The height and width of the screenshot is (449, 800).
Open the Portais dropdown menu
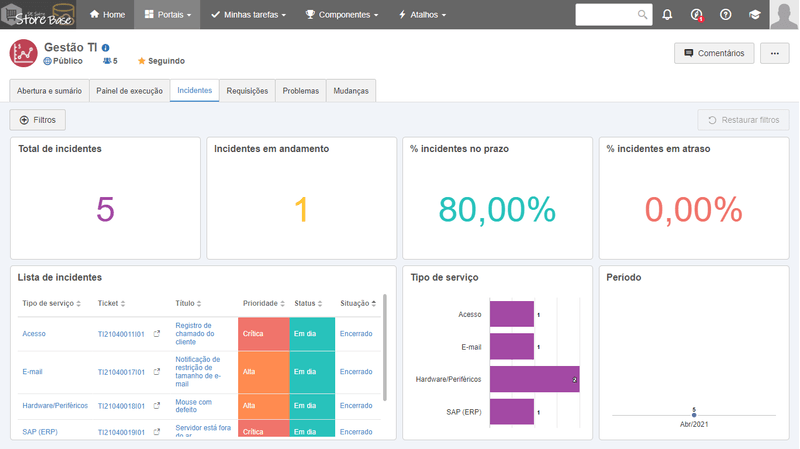coord(167,15)
